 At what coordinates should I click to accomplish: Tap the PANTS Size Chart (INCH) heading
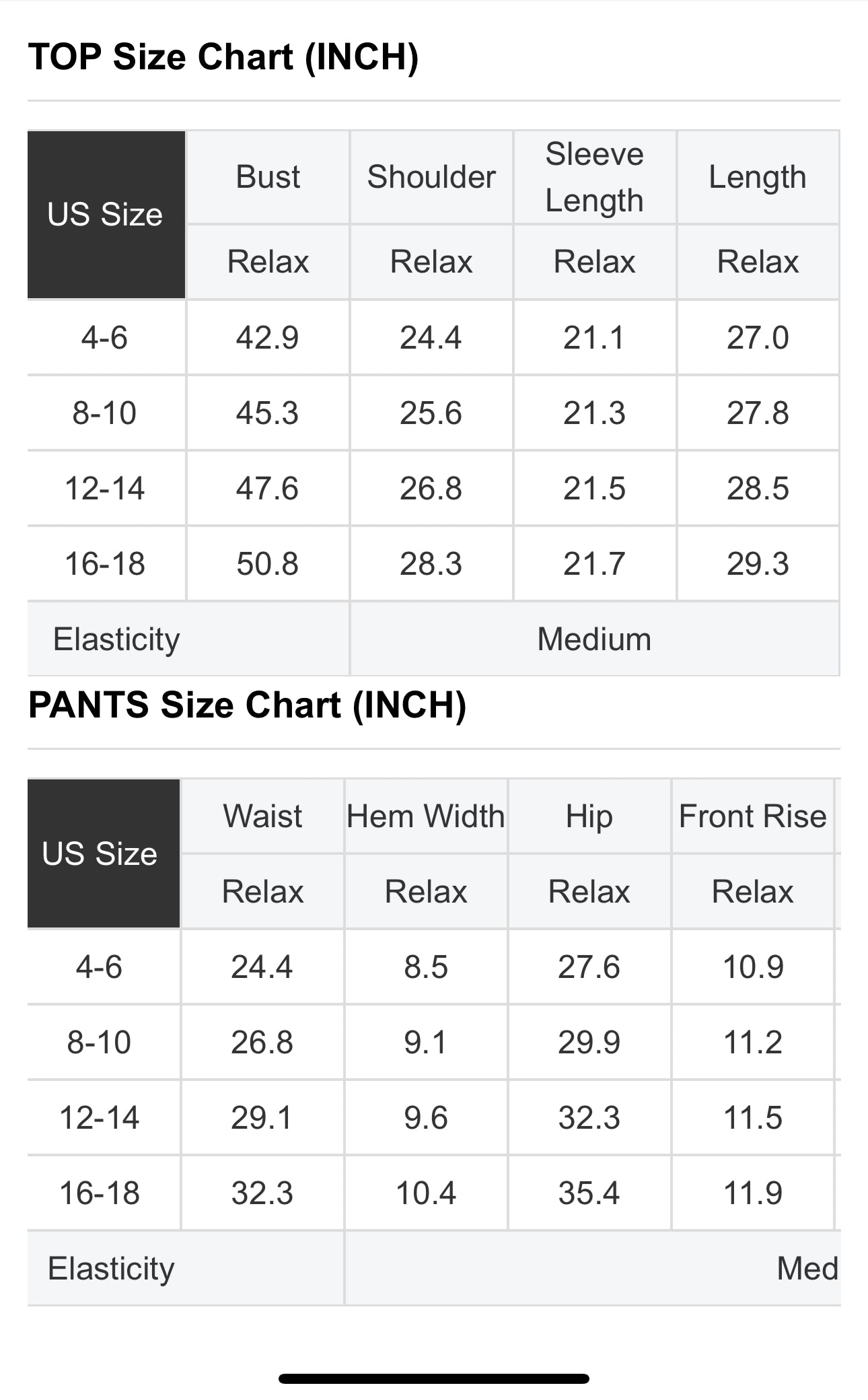pyautogui.click(x=247, y=705)
